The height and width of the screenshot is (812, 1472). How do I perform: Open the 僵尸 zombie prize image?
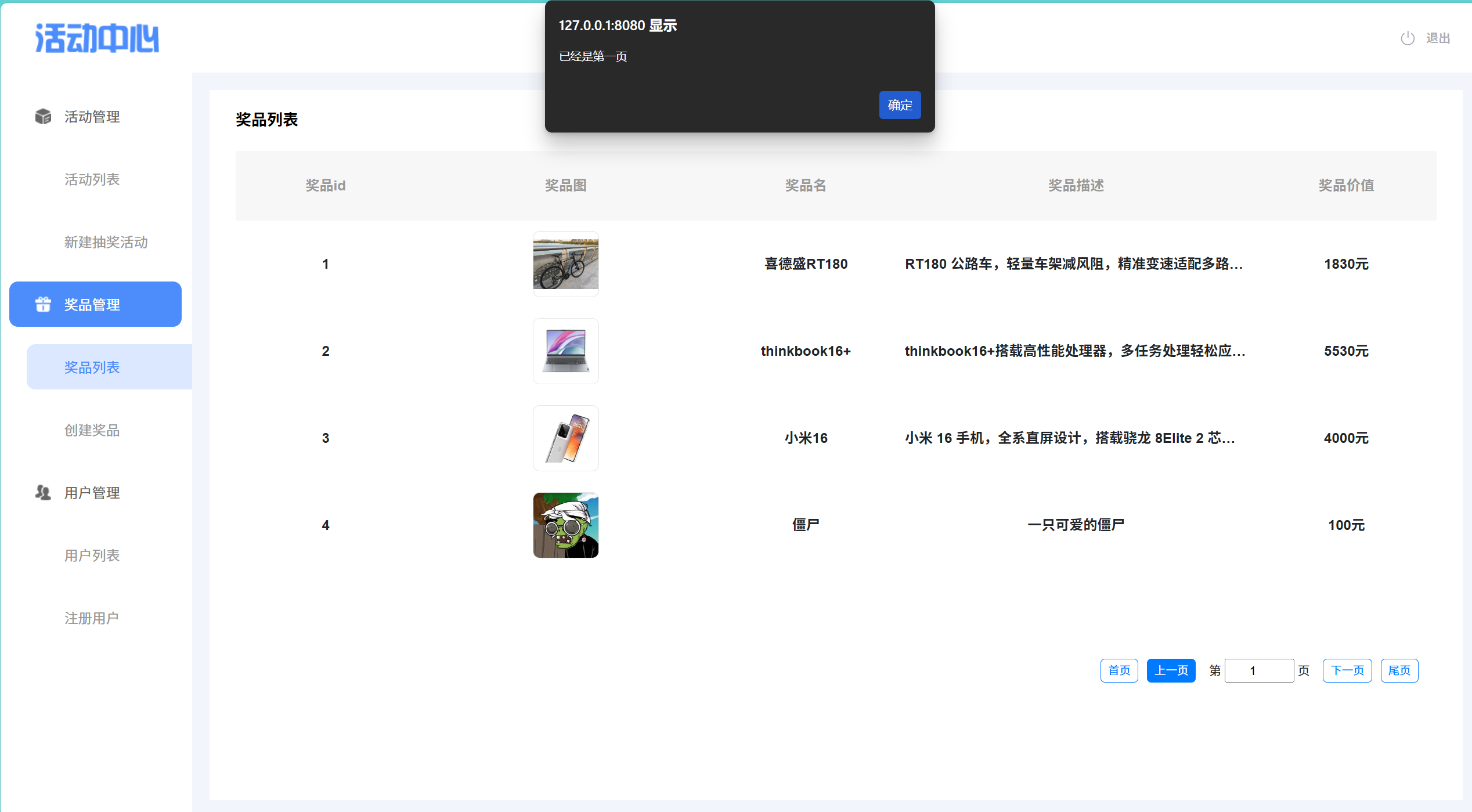[x=565, y=525]
